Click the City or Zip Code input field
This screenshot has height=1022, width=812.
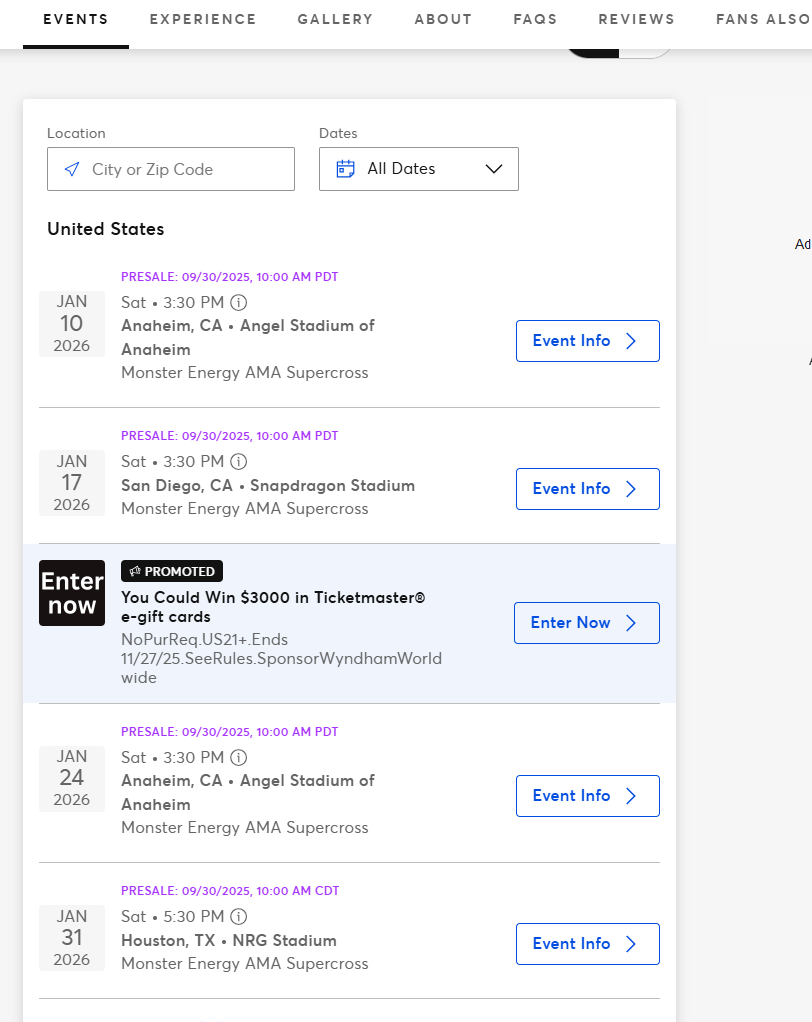[x=185, y=169]
